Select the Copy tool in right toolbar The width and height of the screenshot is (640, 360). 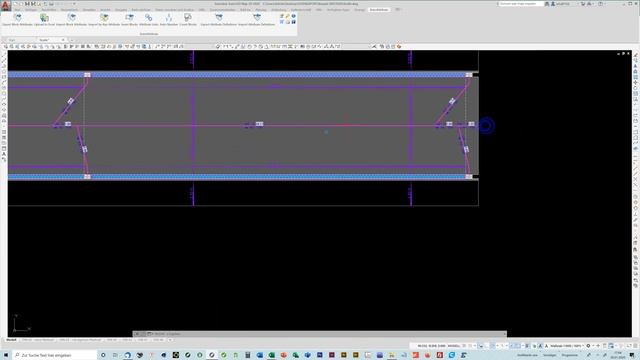click(x=636, y=60)
